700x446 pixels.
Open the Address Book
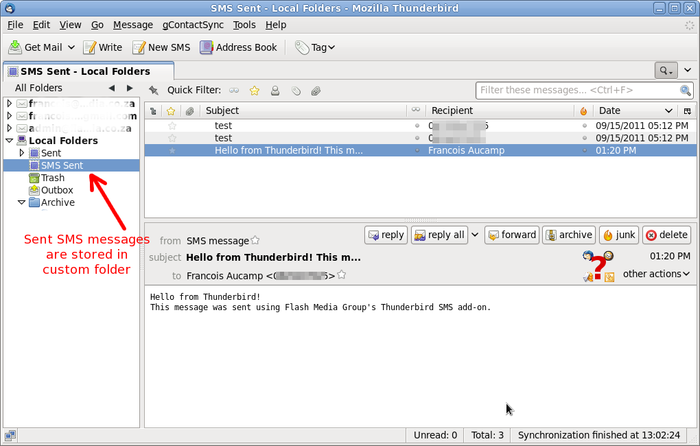[238, 47]
